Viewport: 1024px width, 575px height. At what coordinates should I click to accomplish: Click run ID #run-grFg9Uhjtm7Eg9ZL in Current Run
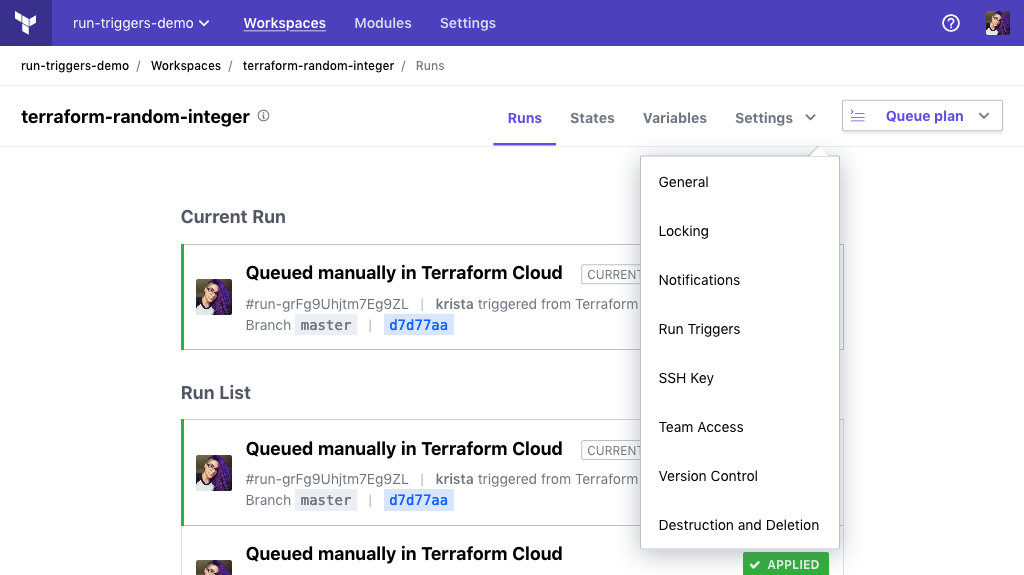pos(327,304)
